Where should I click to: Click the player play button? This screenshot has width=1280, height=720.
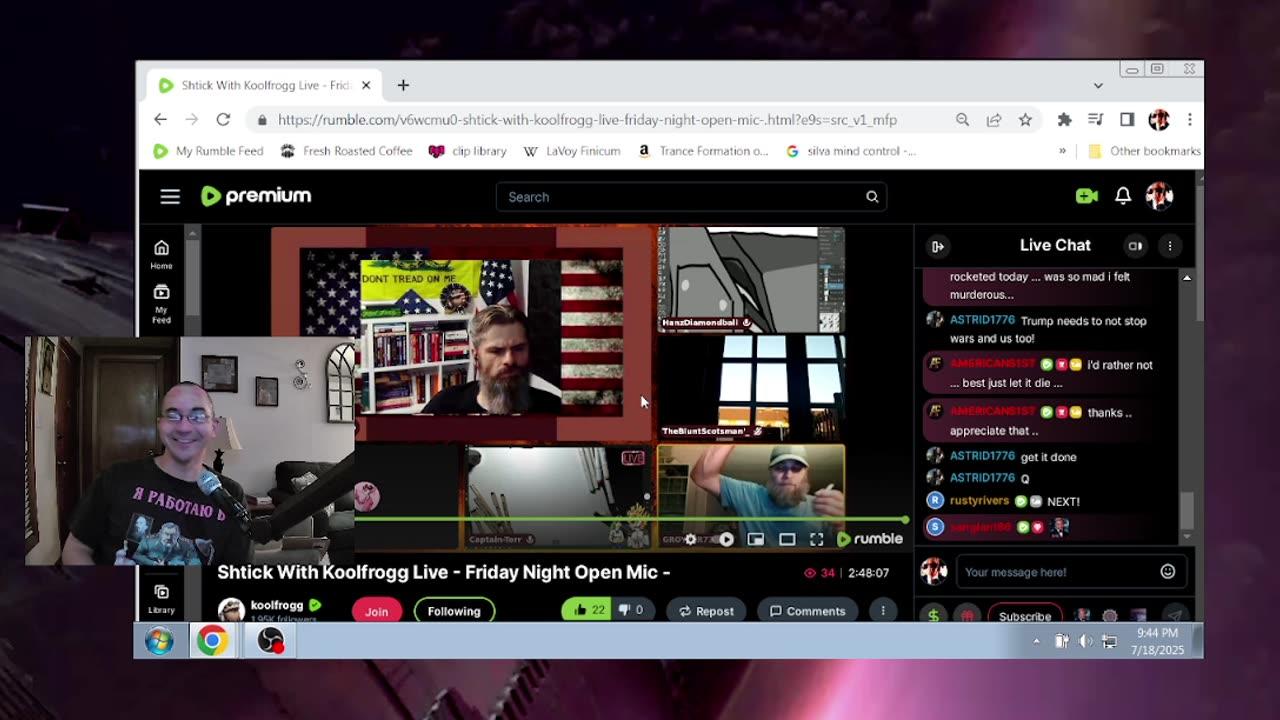point(726,539)
